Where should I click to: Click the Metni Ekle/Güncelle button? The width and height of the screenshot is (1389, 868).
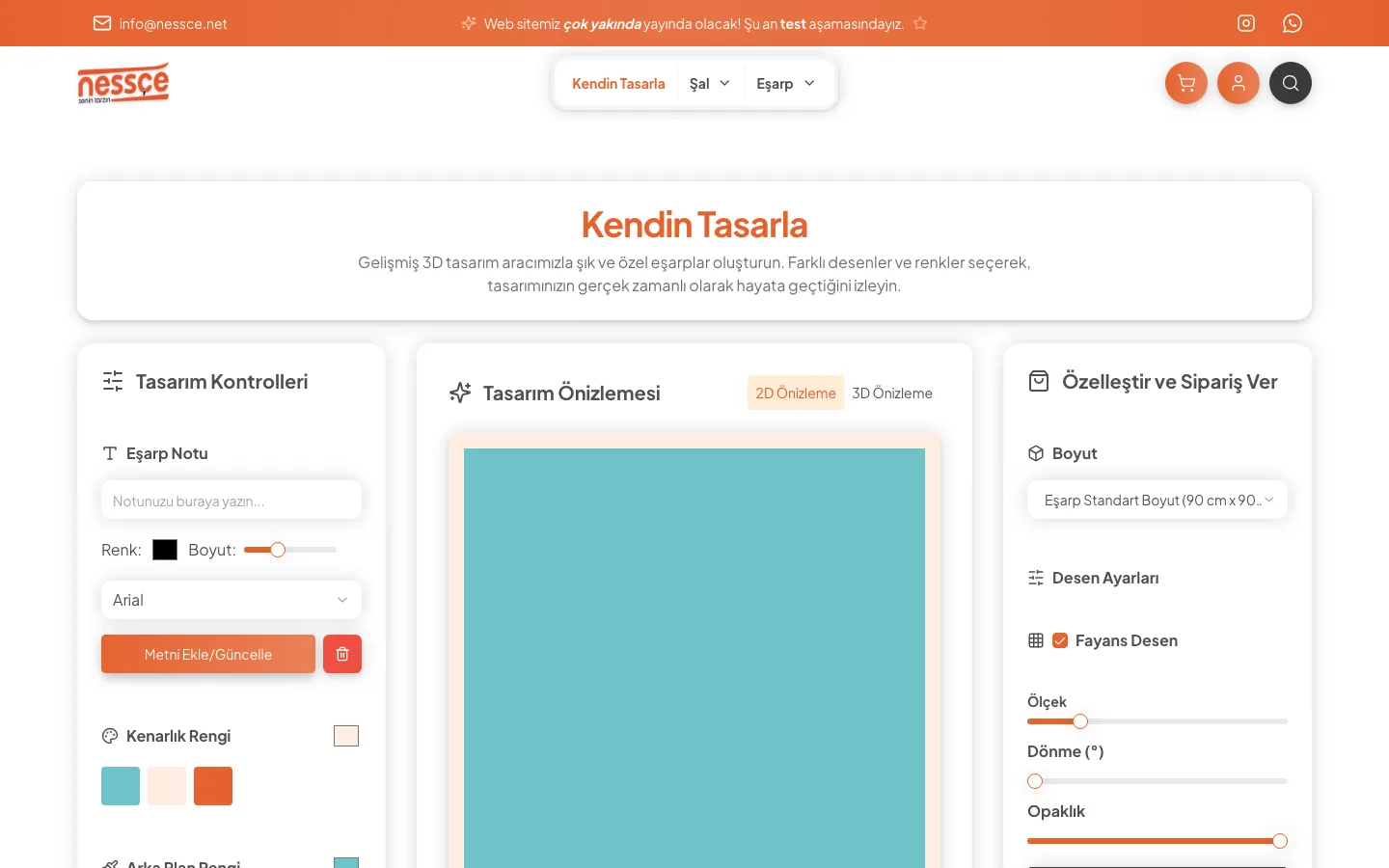coord(208,654)
